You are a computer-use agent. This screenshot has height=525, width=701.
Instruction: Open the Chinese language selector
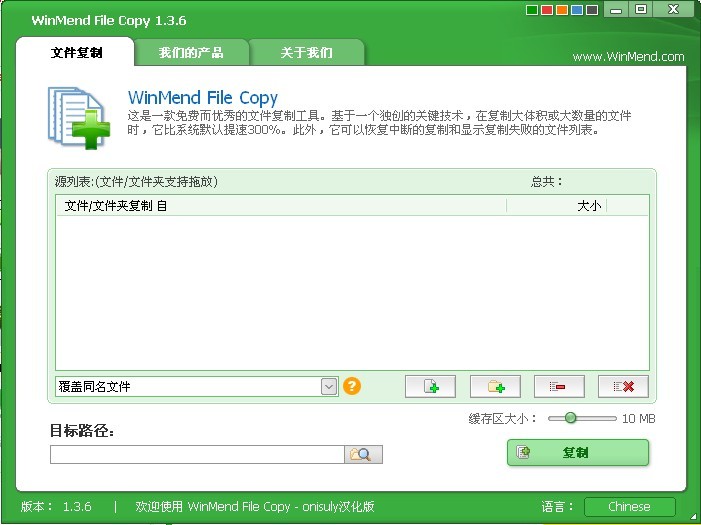pyautogui.click(x=629, y=507)
